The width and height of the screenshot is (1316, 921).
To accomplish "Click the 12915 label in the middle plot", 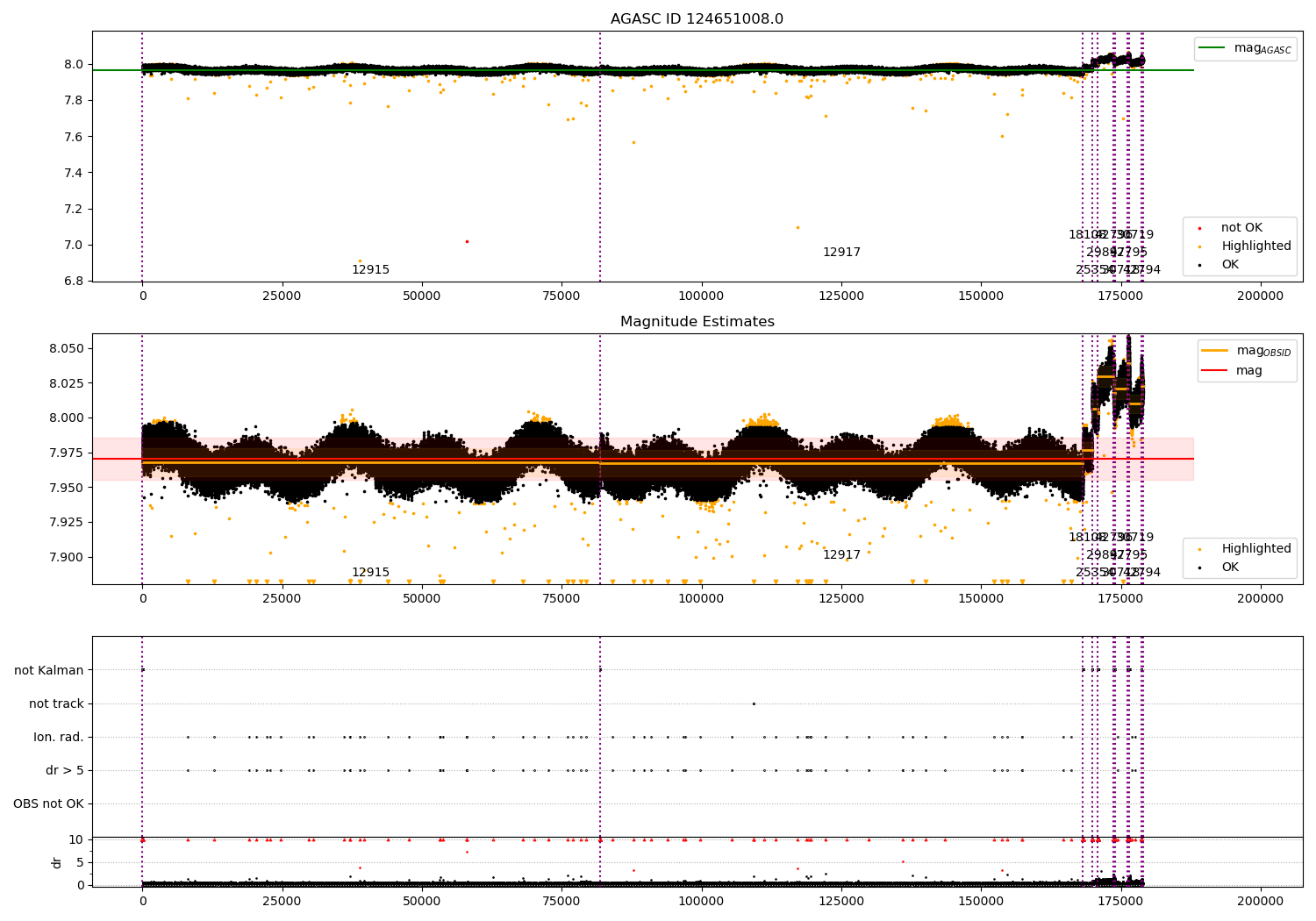I will 370,573.
